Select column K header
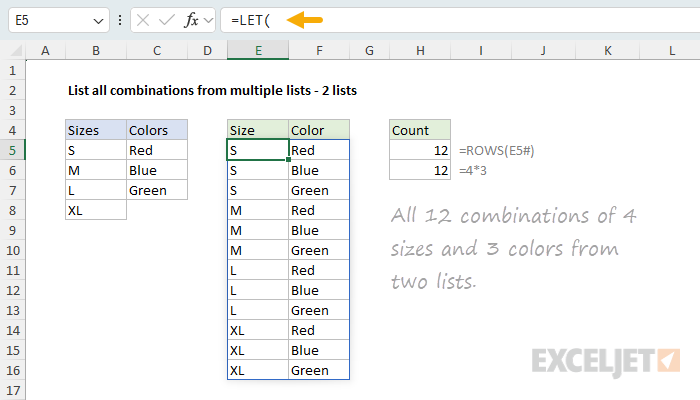700x400 pixels. [608, 50]
